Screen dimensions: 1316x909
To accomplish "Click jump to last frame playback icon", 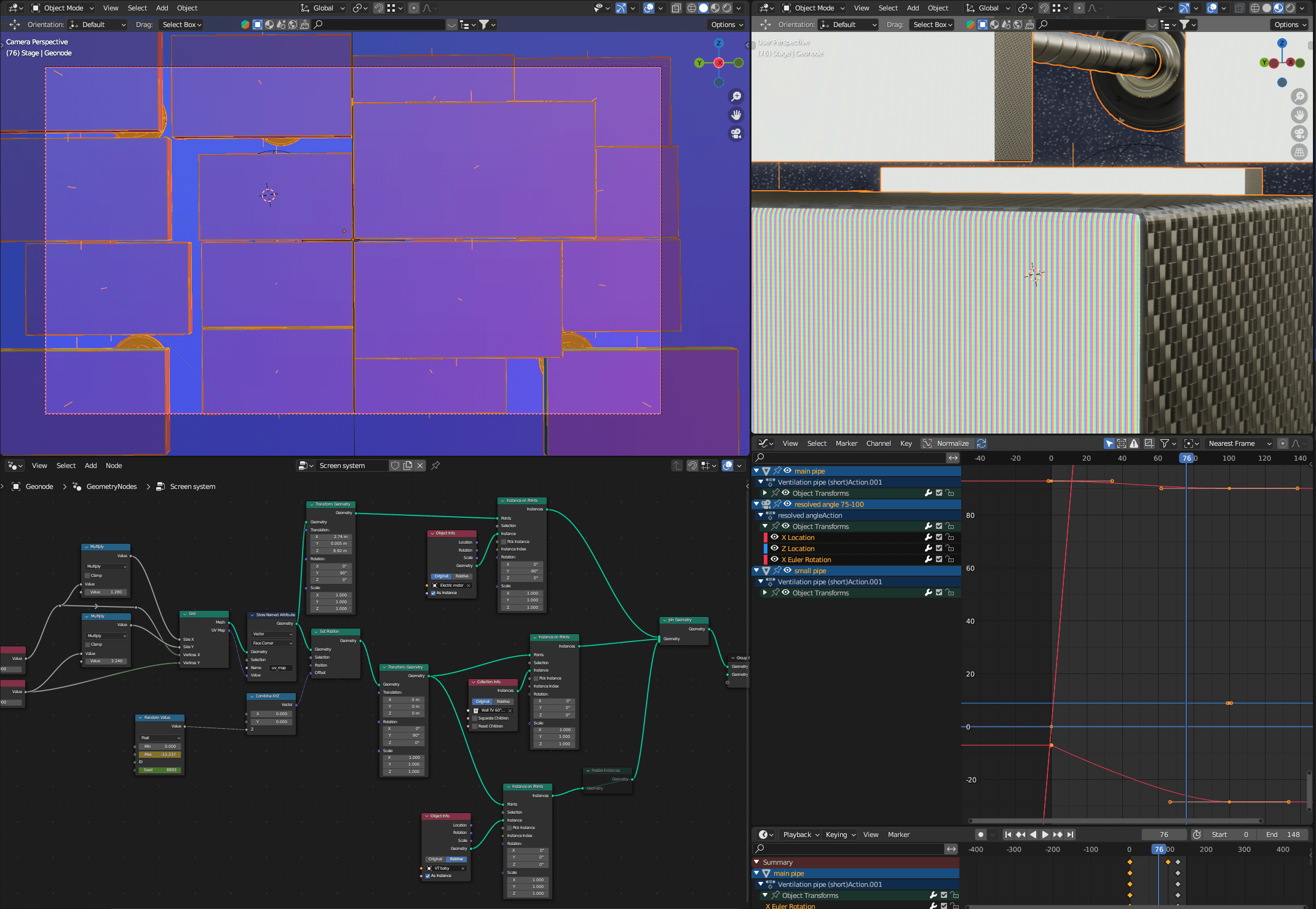I will (1071, 835).
